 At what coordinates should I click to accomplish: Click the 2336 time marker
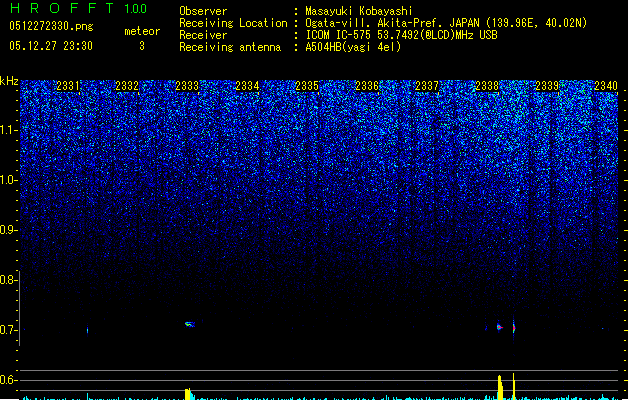click(367, 86)
